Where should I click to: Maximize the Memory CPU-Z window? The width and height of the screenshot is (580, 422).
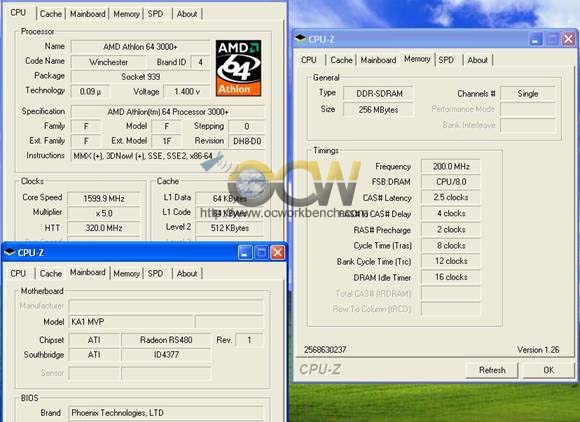pyautogui.click(x=552, y=38)
